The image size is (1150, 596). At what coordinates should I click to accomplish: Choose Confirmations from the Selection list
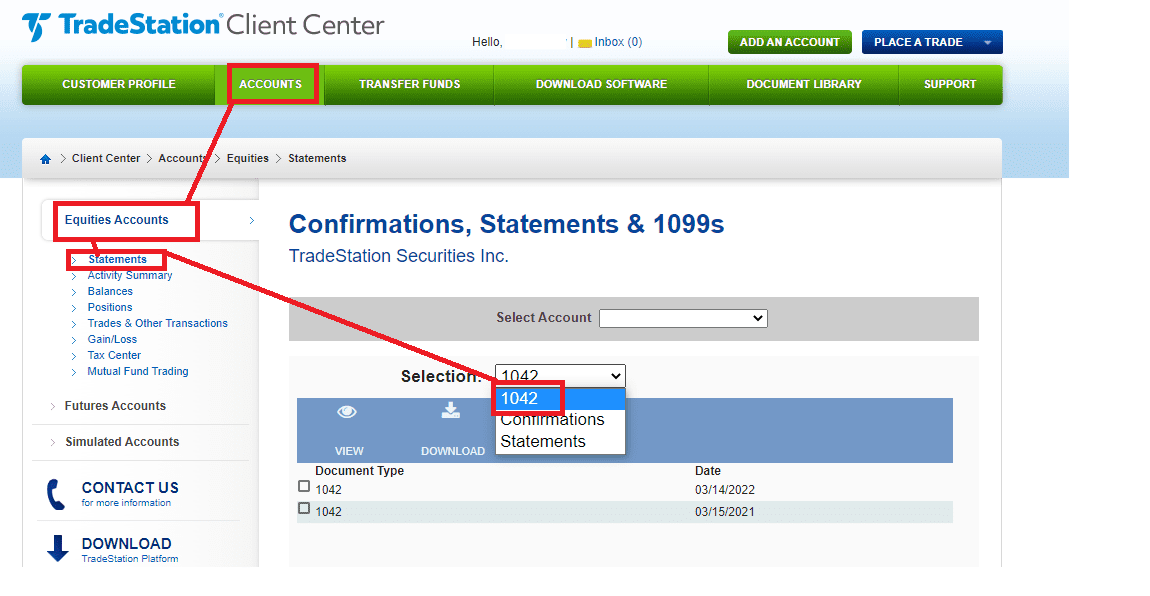[x=552, y=420]
